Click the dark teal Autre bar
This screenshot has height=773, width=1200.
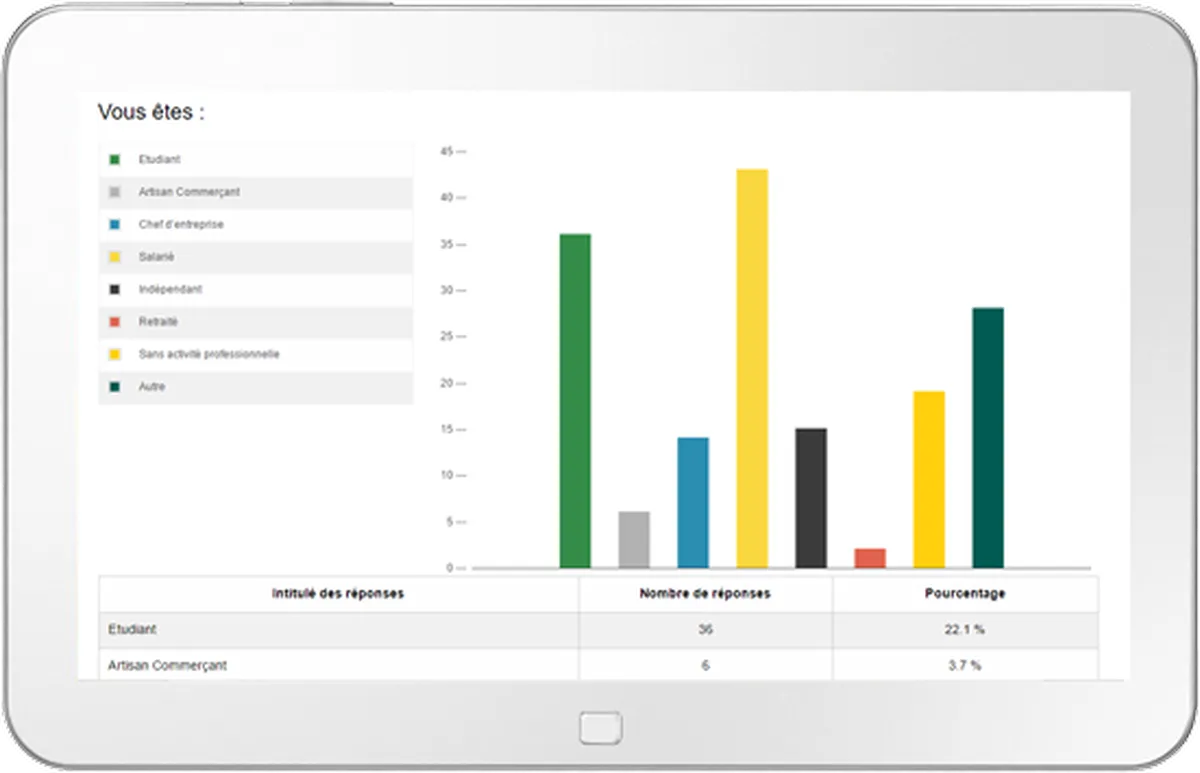988,438
